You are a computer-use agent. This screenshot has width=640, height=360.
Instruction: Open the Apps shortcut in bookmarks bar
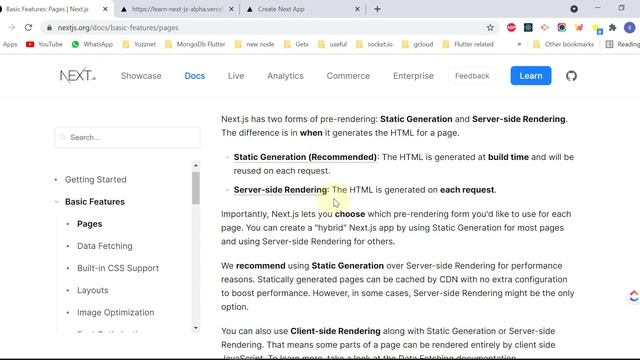coord(10,44)
